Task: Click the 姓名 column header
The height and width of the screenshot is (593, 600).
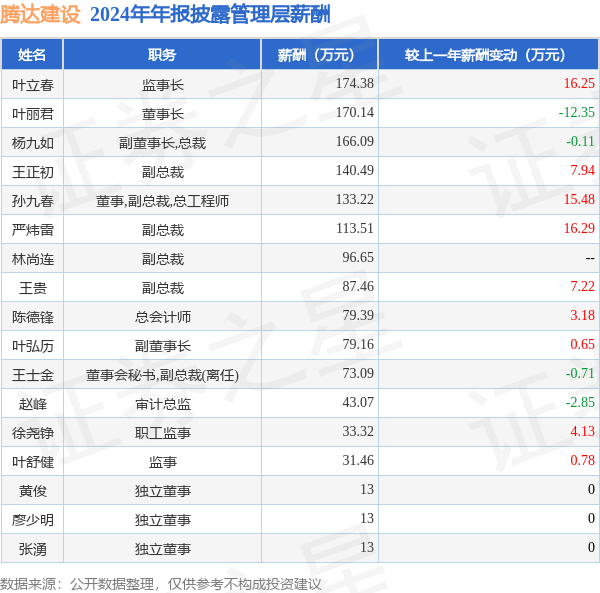Action: click(x=32, y=55)
